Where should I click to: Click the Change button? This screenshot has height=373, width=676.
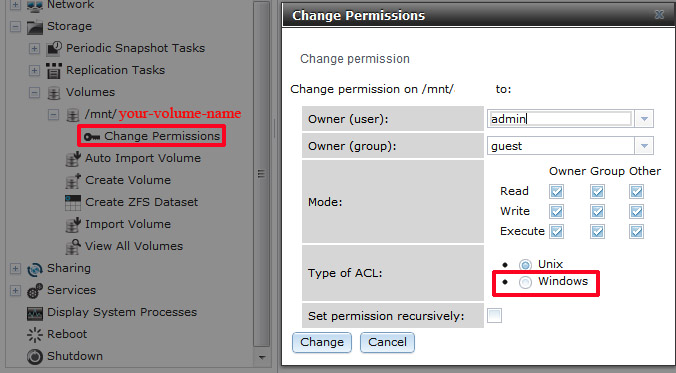tap(322, 342)
